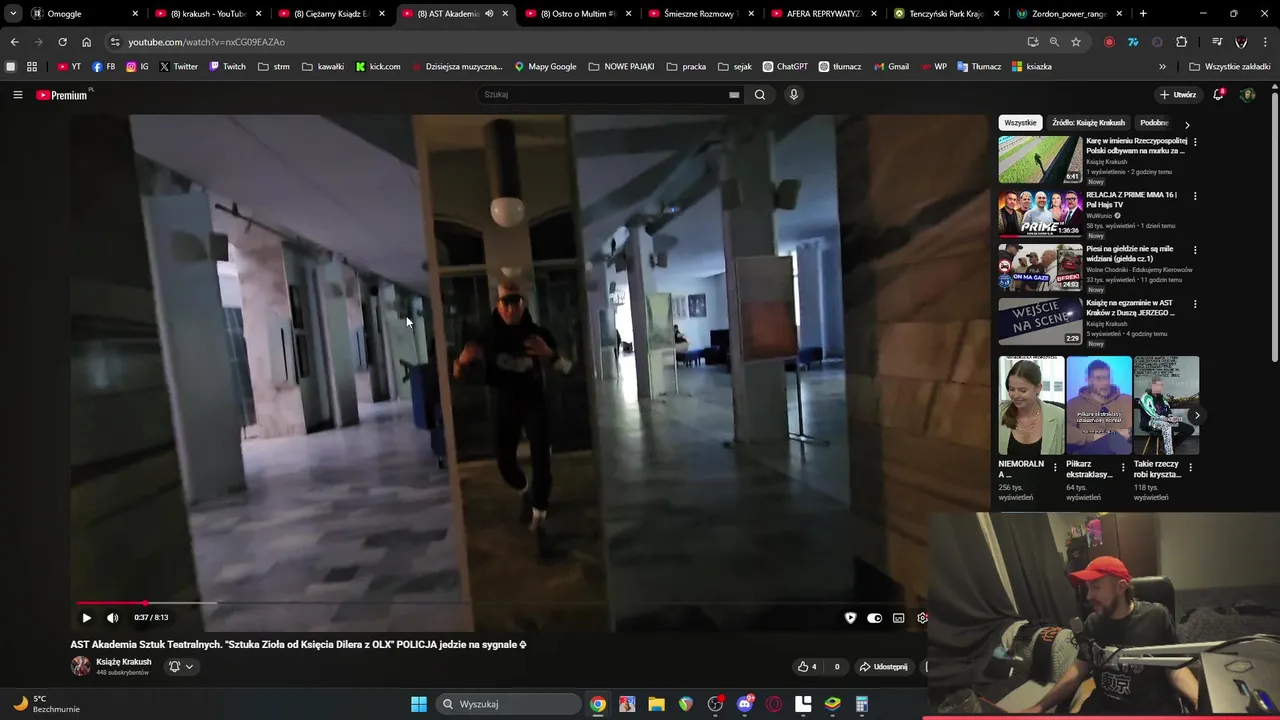Click the magnifier search button on YouTube
The height and width of the screenshot is (720, 1280).
(760, 95)
